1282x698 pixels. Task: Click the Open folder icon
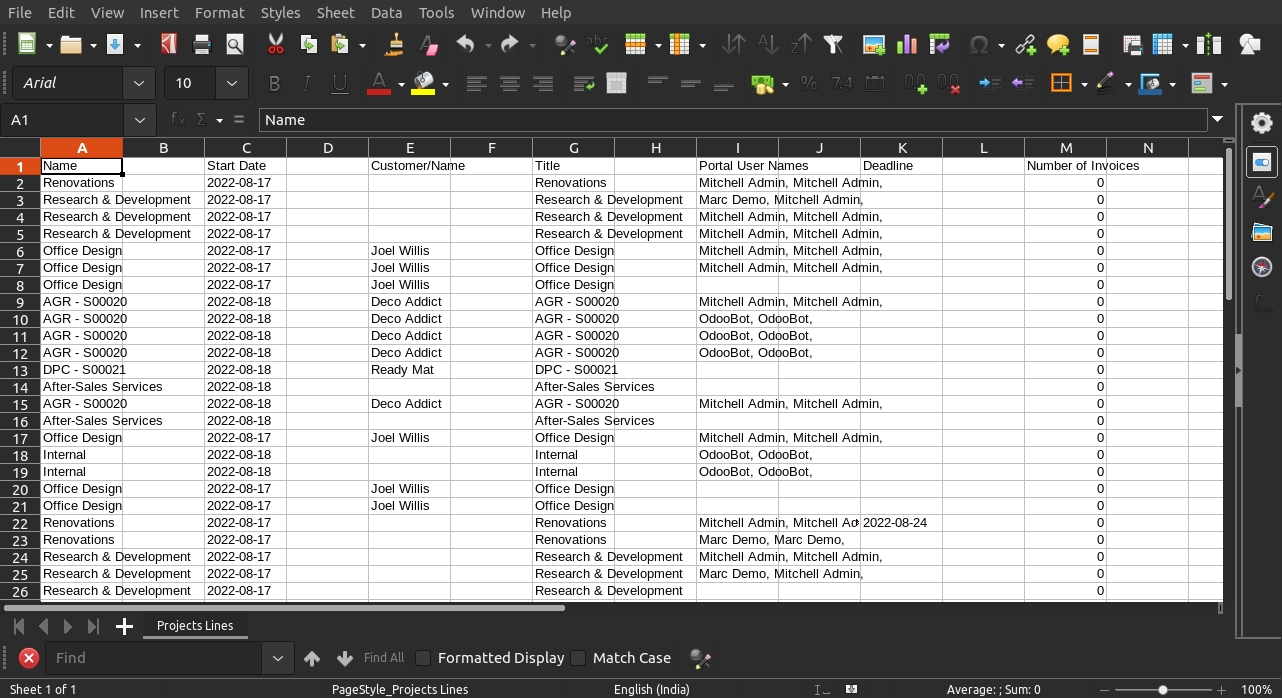(70, 44)
